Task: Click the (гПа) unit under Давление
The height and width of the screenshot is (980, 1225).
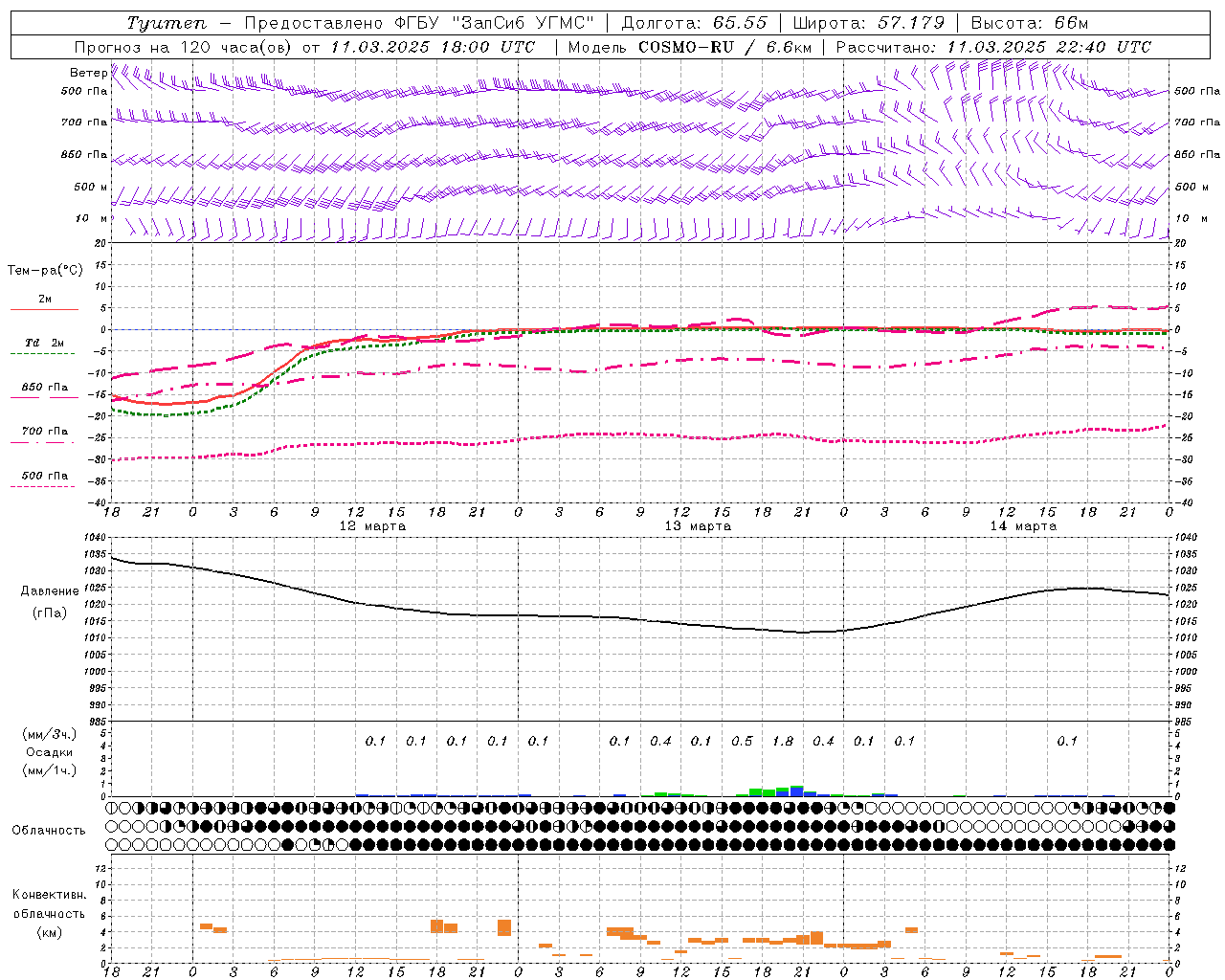Action: click(x=50, y=612)
